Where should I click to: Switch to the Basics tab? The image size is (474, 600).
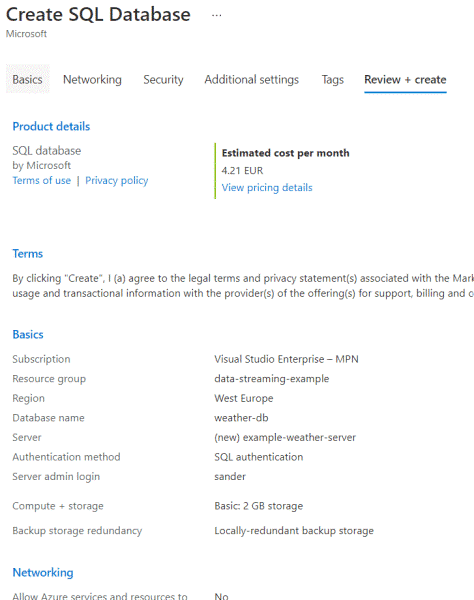tap(28, 79)
